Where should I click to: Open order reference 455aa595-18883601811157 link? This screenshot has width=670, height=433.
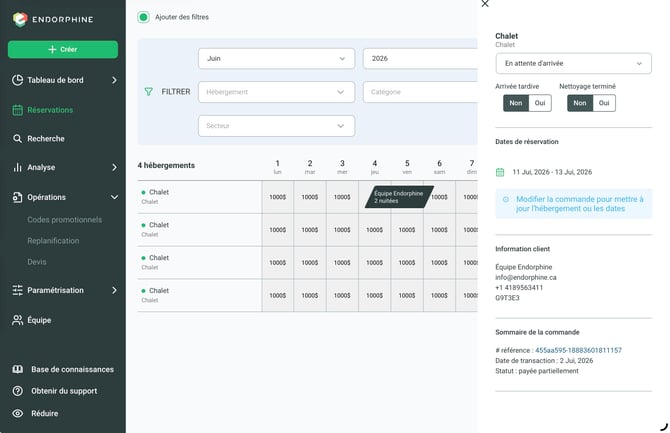click(x=578, y=350)
